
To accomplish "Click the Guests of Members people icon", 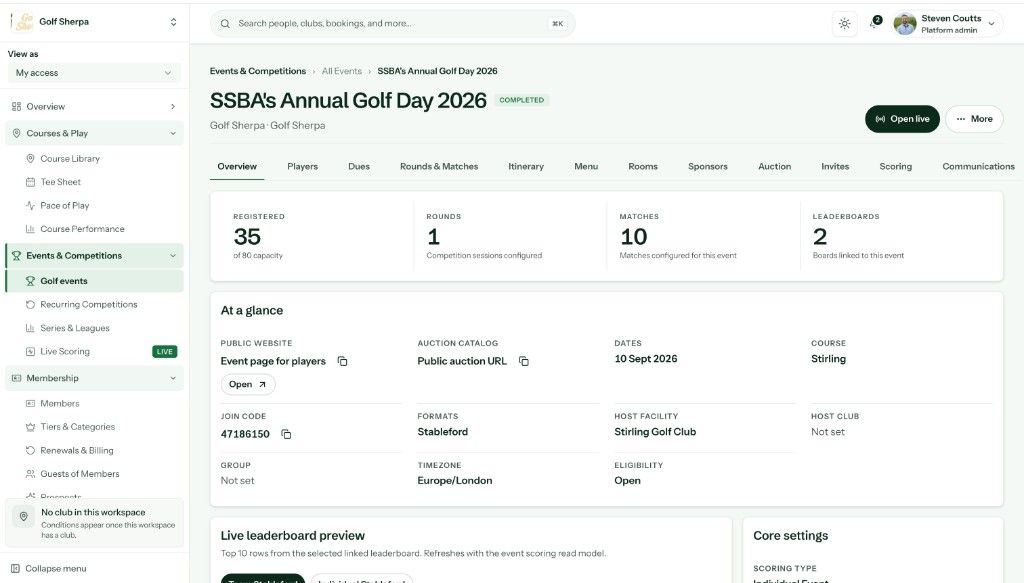I will (x=30, y=474).
